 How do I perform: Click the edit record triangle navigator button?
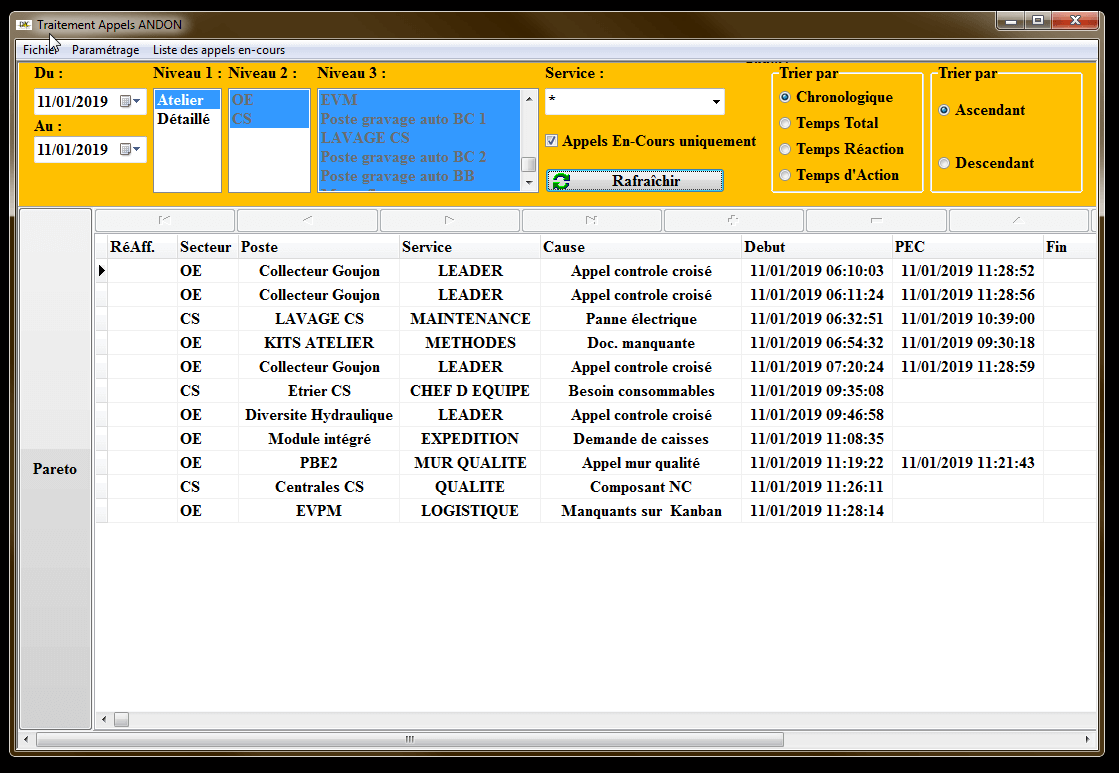click(1018, 221)
